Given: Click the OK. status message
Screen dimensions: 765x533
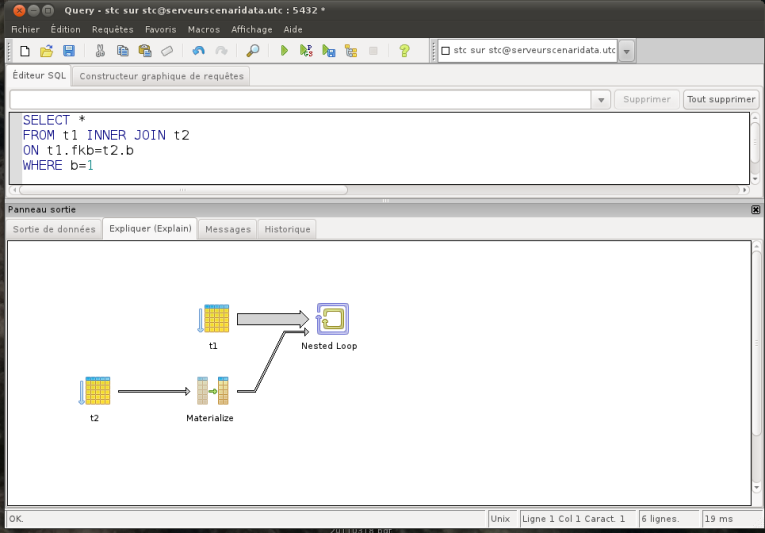Looking at the screenshot, I should click(x=16, y=519).
